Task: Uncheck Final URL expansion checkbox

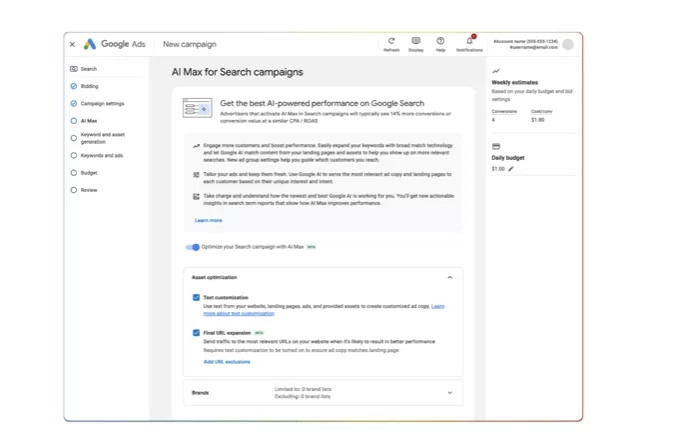Action: tap(196, 333)
